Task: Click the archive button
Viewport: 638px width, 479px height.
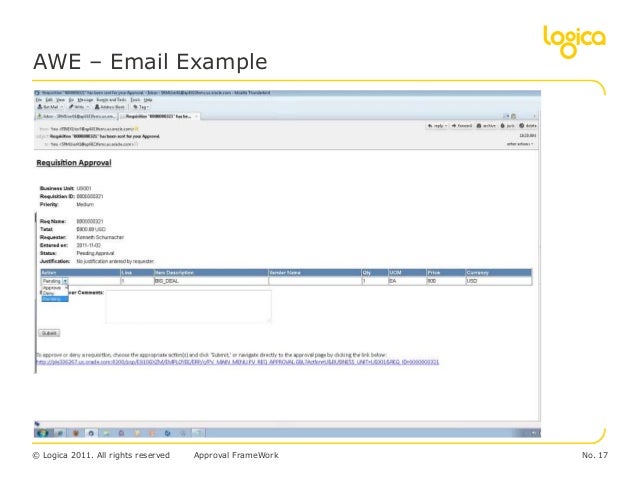Action: 486,126
